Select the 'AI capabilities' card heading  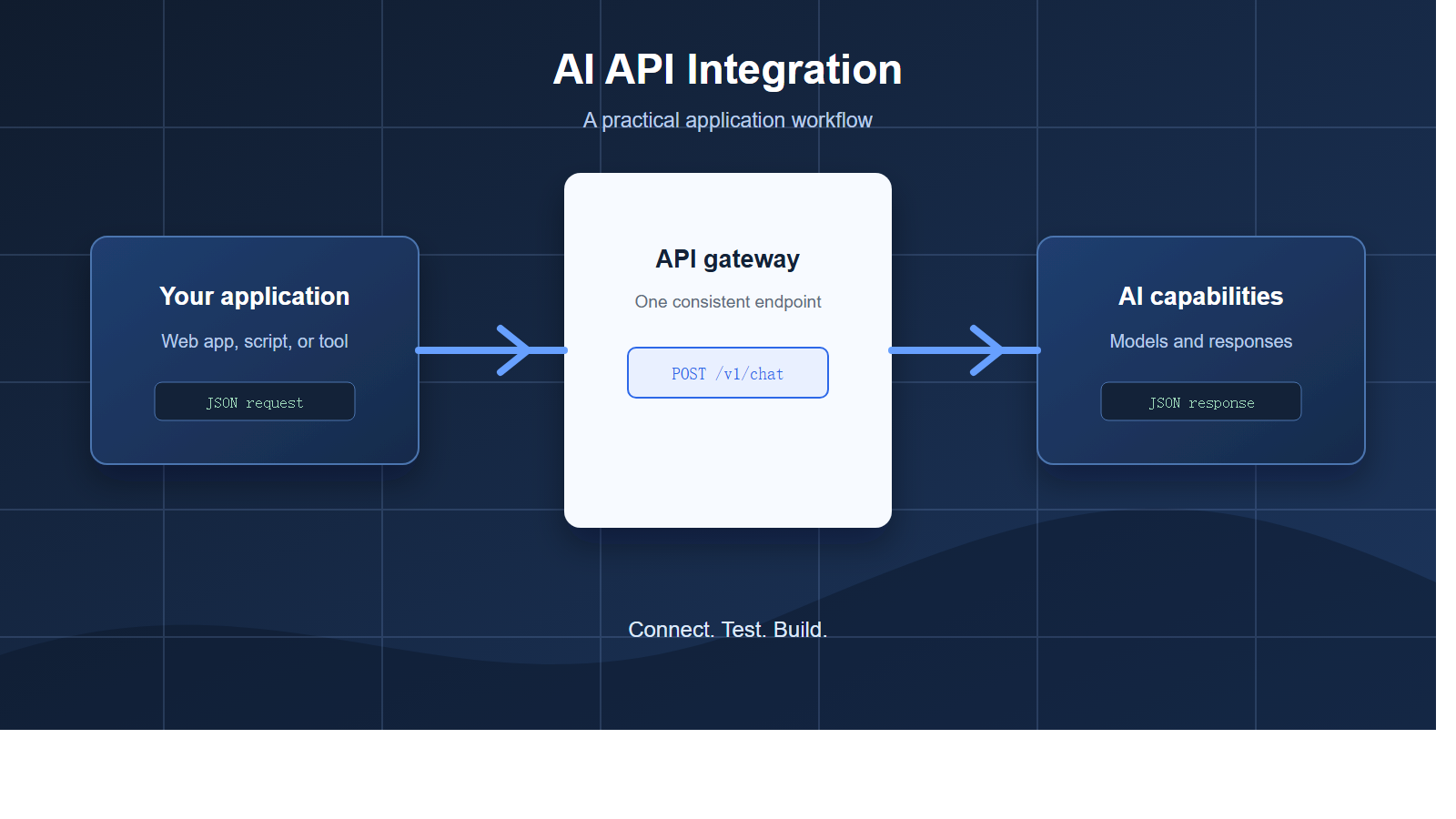pyautogui.click(x=1200, y=296)
